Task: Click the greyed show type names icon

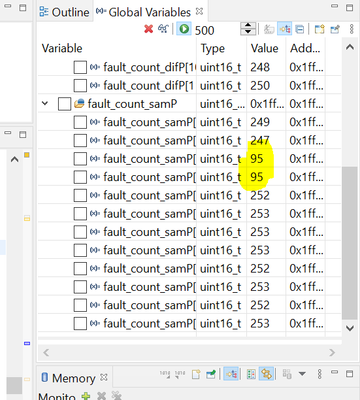Action: click(x=269, y=30)
